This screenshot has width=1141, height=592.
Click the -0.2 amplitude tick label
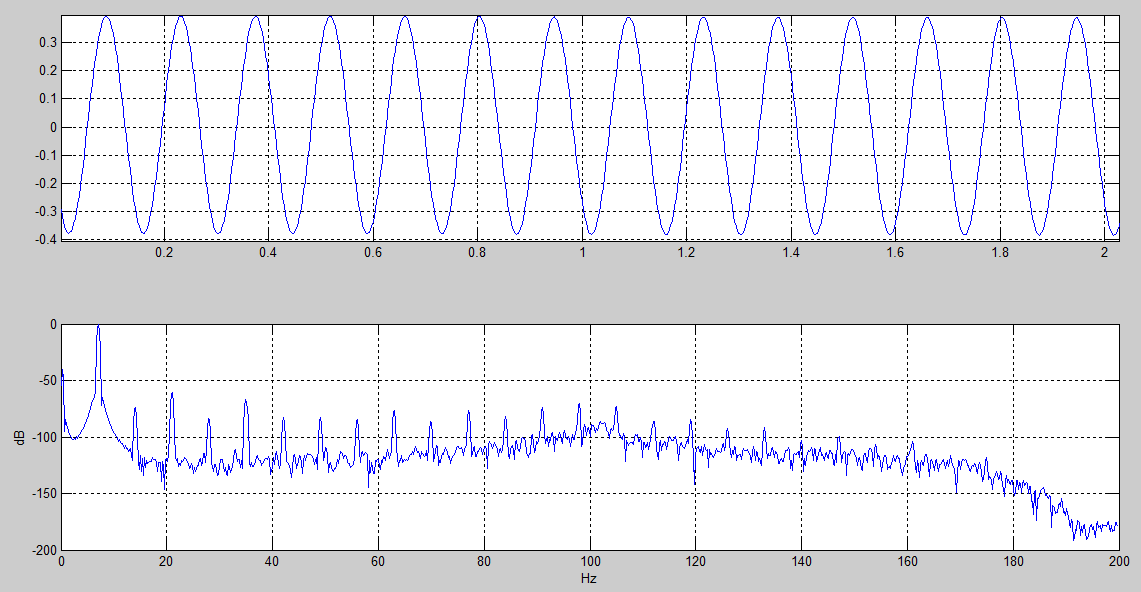[46, 184]
